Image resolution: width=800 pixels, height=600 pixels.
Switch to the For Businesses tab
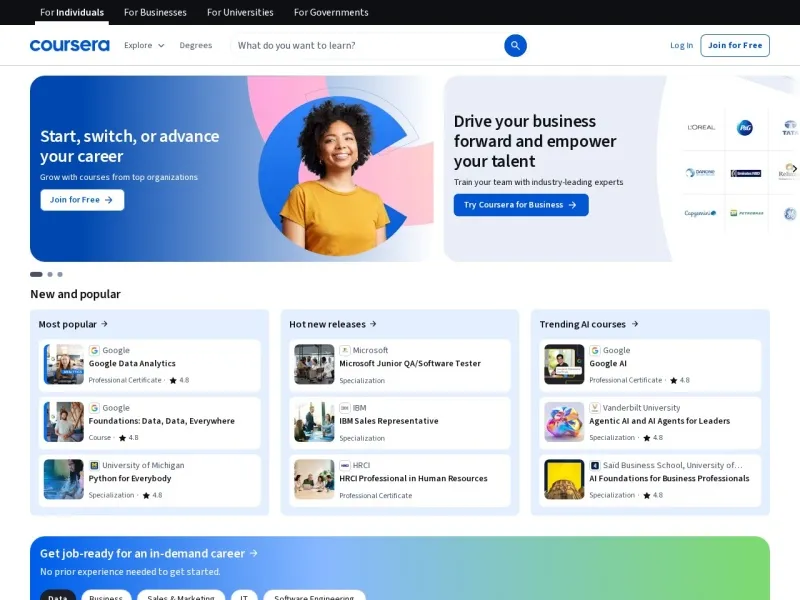click(x=155, y=12)
